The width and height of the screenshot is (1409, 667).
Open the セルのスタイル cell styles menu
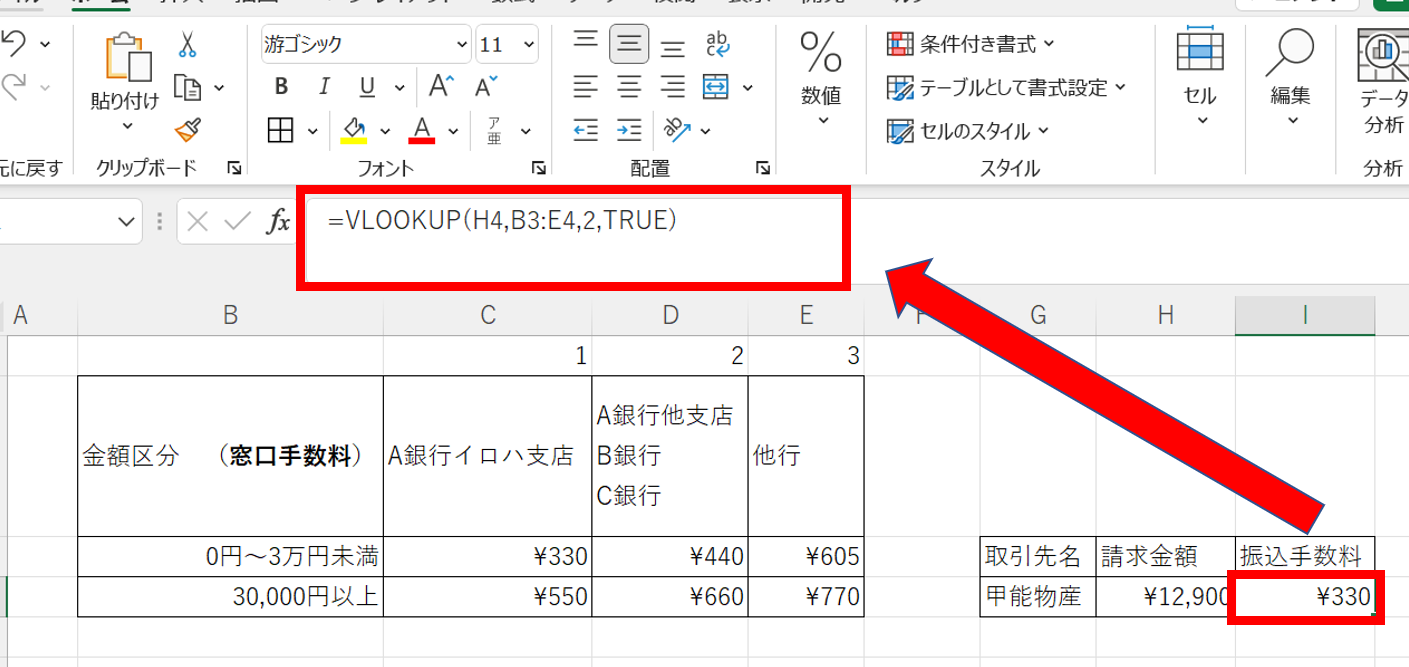[968, 130]
